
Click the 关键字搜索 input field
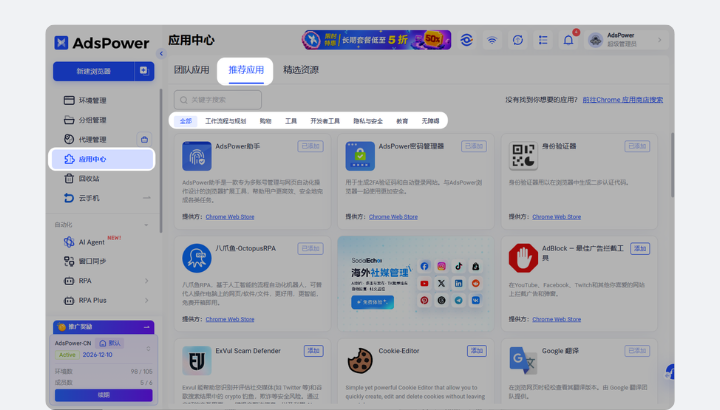pos(218,100)
